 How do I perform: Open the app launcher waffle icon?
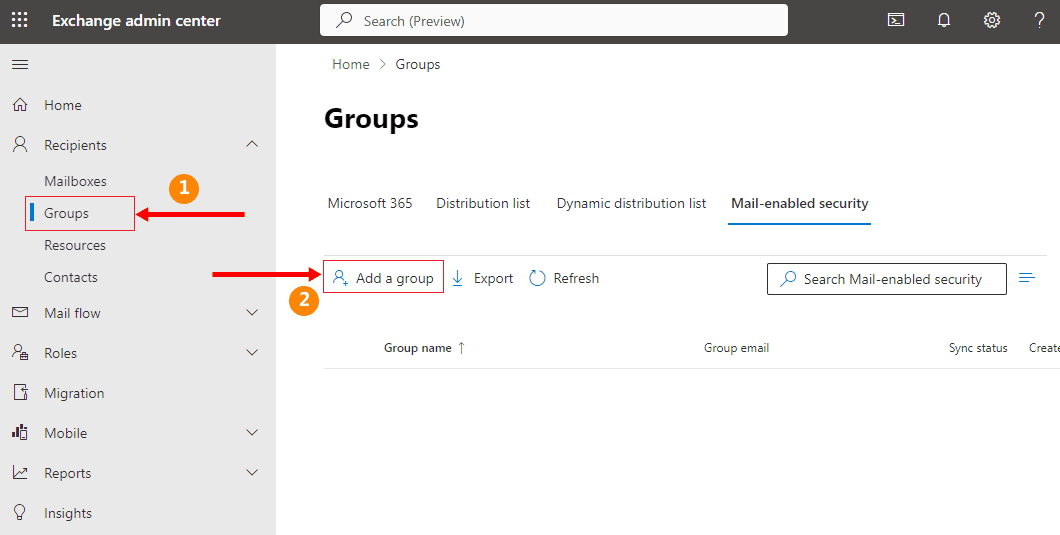20,20
